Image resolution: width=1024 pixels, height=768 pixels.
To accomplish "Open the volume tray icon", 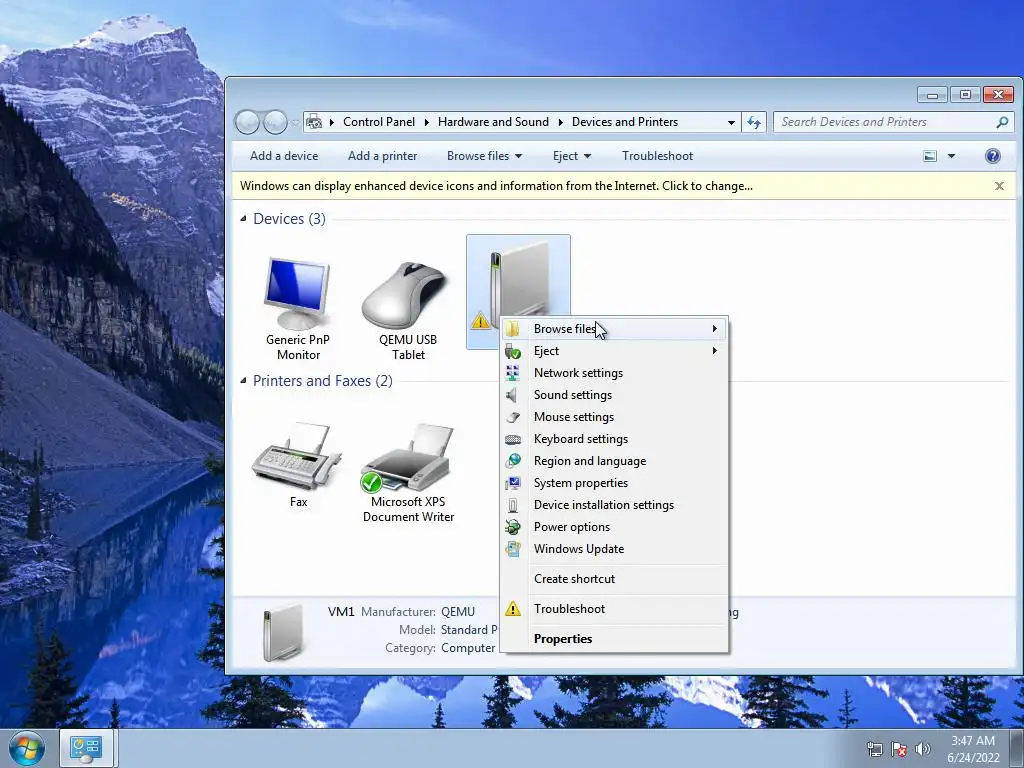I will click(x=922, y=748).
